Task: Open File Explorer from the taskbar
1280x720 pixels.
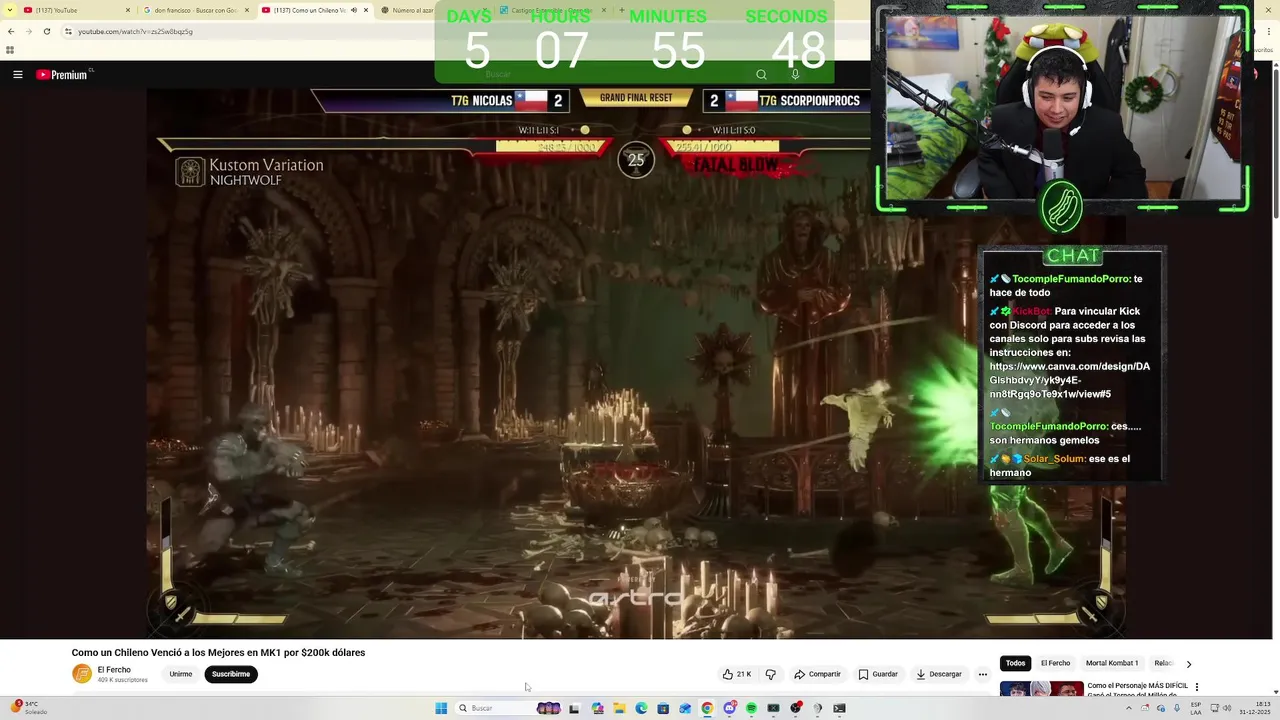Action: pyautogui.click(x=619, y=708)
